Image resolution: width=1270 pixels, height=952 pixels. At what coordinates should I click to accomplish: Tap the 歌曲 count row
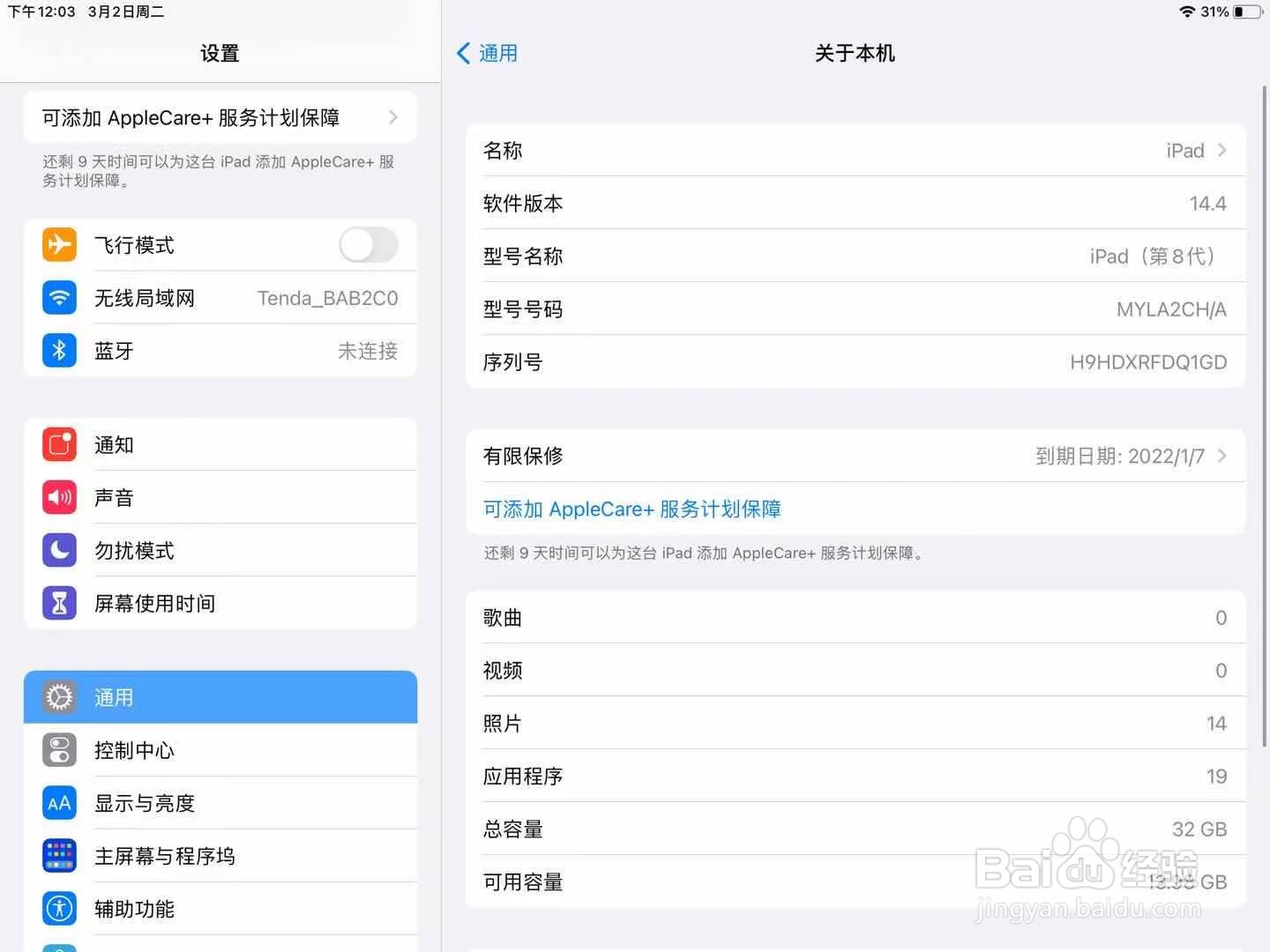pyautogui.click(x=855, y=617)
